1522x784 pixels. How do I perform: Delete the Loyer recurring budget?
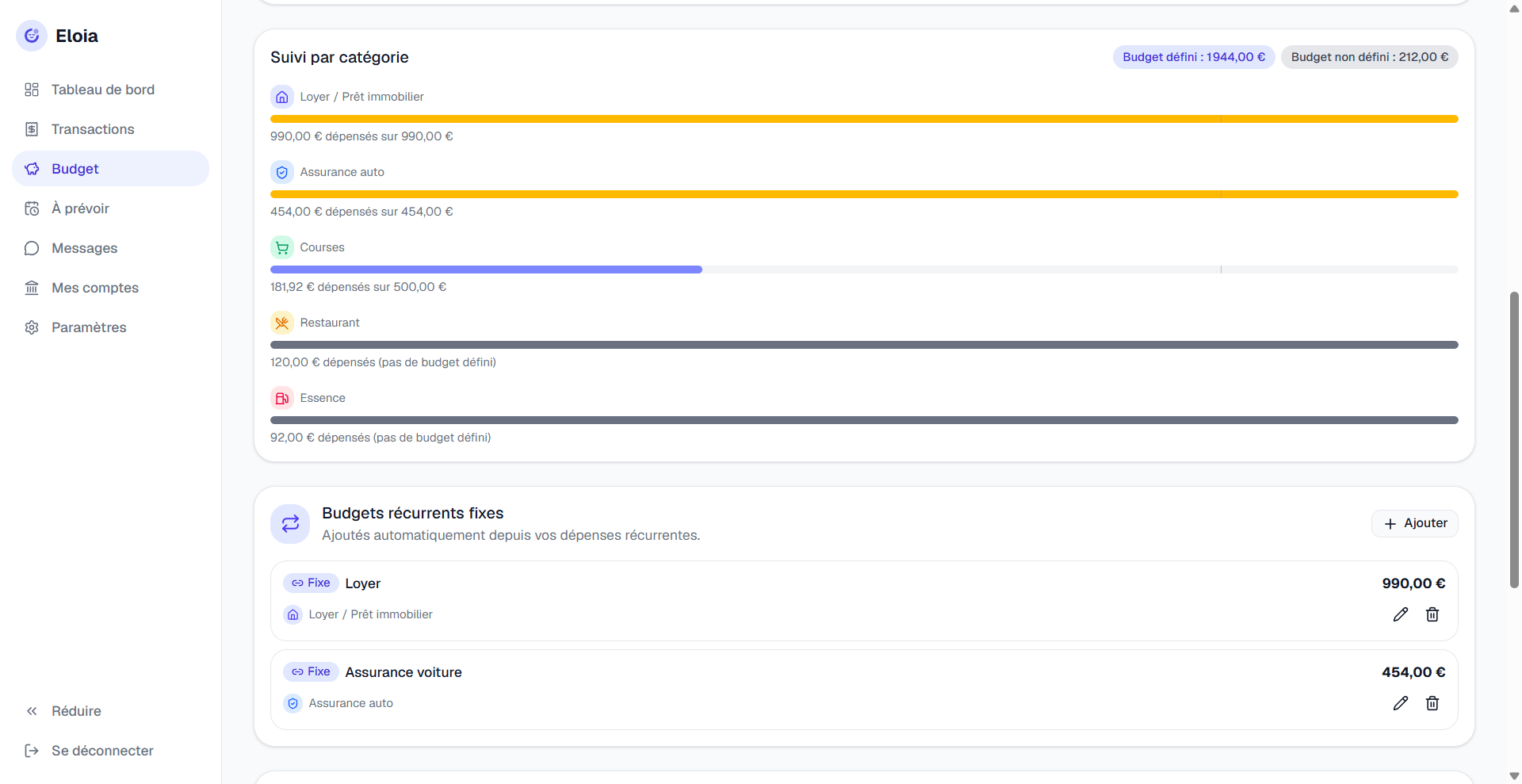(x=1432, y=614)
